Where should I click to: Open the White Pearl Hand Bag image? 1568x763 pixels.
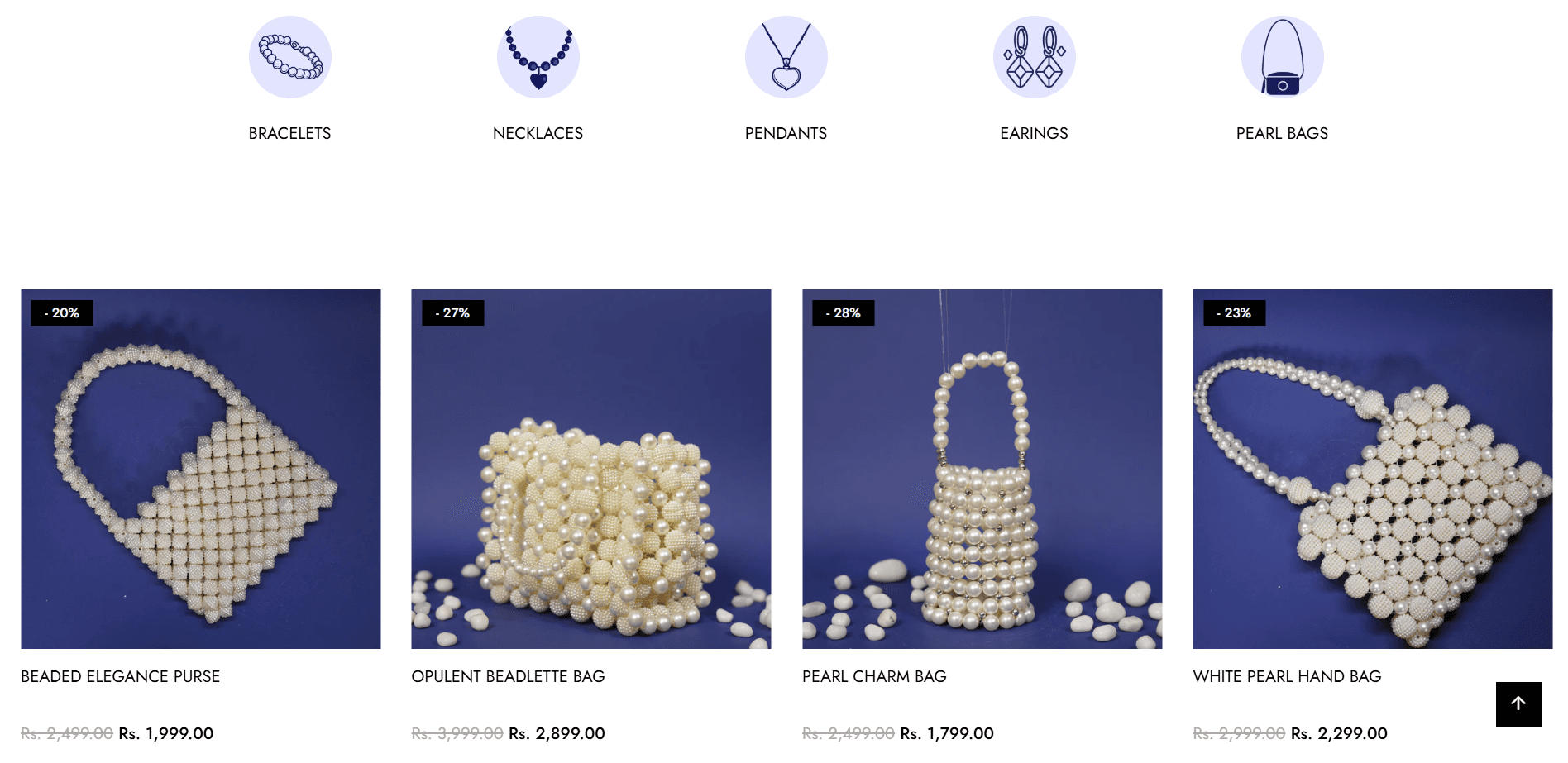click(1373, 469)
